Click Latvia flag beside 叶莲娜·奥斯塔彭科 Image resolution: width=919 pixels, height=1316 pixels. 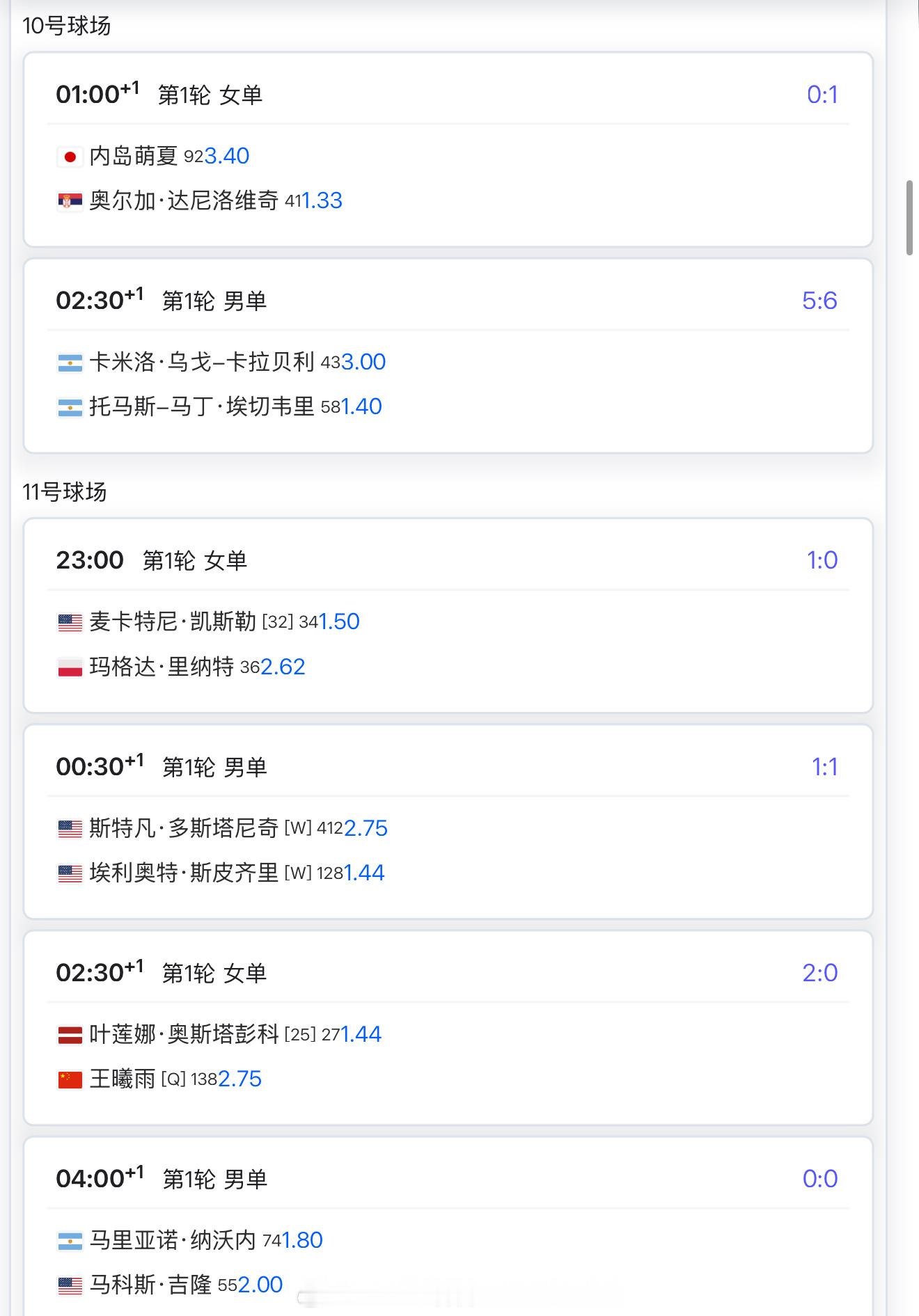click(70, 1035)
